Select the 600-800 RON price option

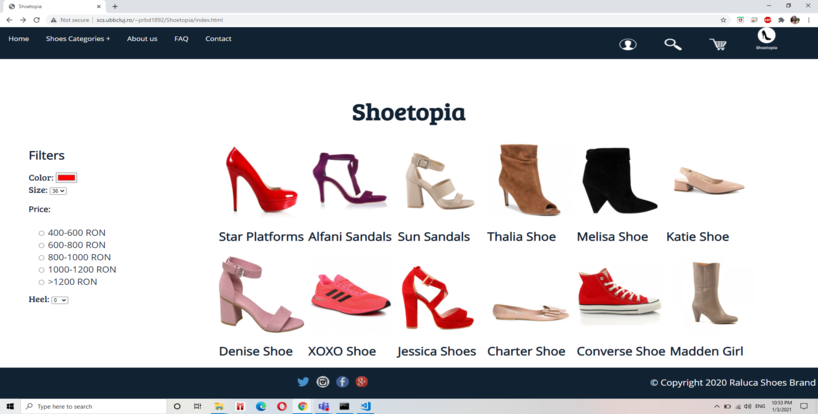(41, 245)
